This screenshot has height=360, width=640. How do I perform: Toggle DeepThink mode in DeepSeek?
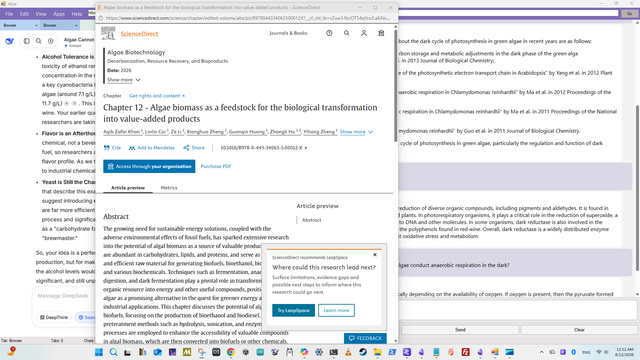point(53,317)
